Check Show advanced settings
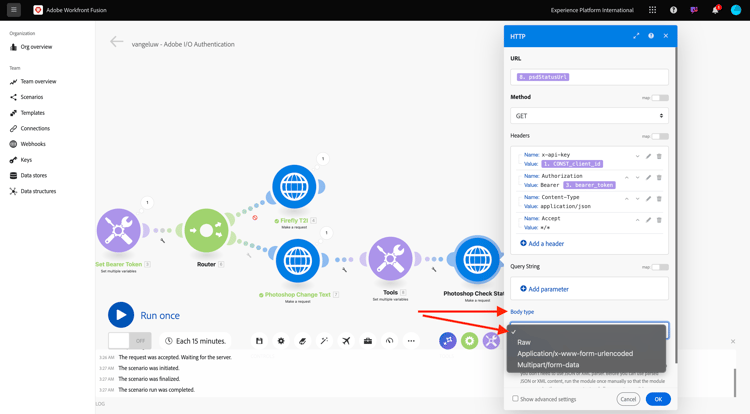 pos(515,398)
